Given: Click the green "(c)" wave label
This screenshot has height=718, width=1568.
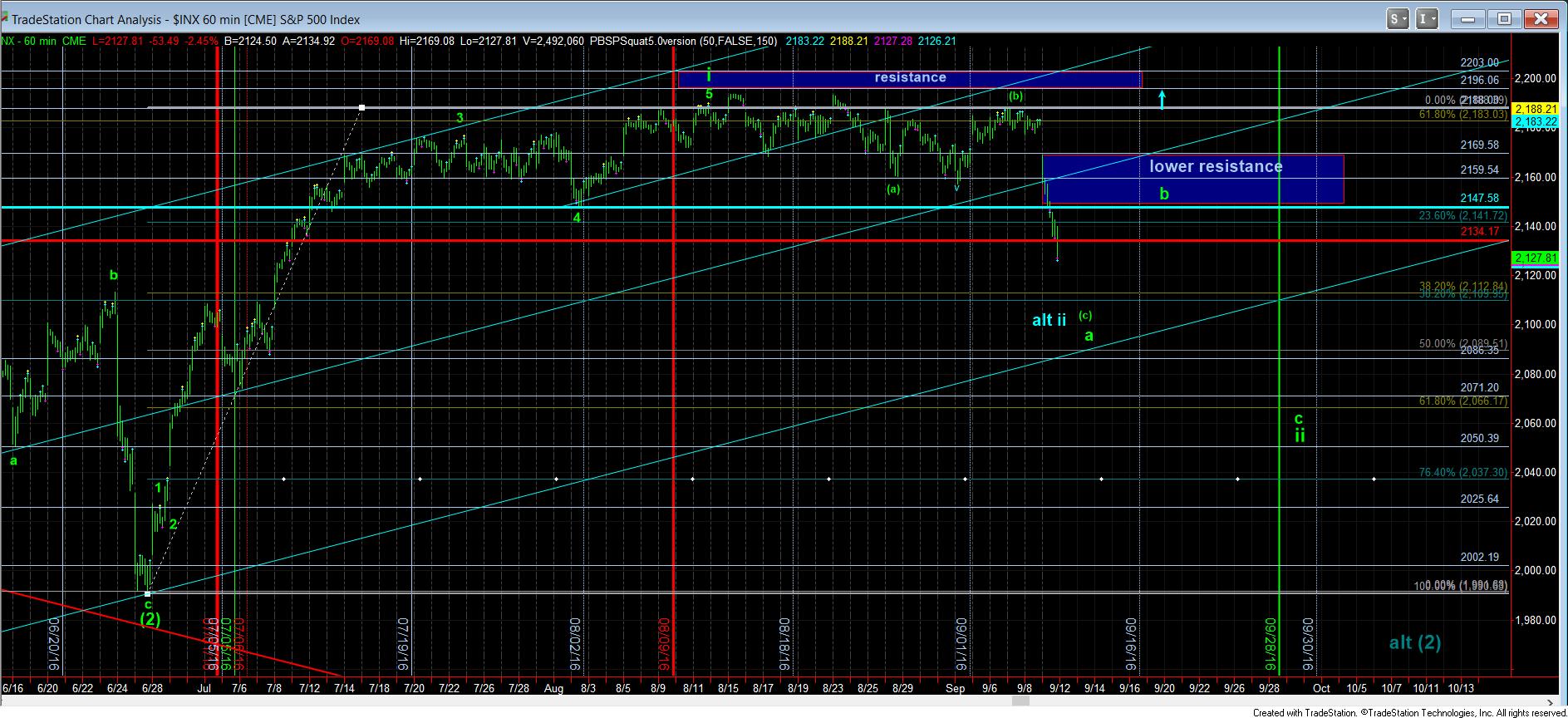Looking at the screenshot, I should coord(1085,316).
